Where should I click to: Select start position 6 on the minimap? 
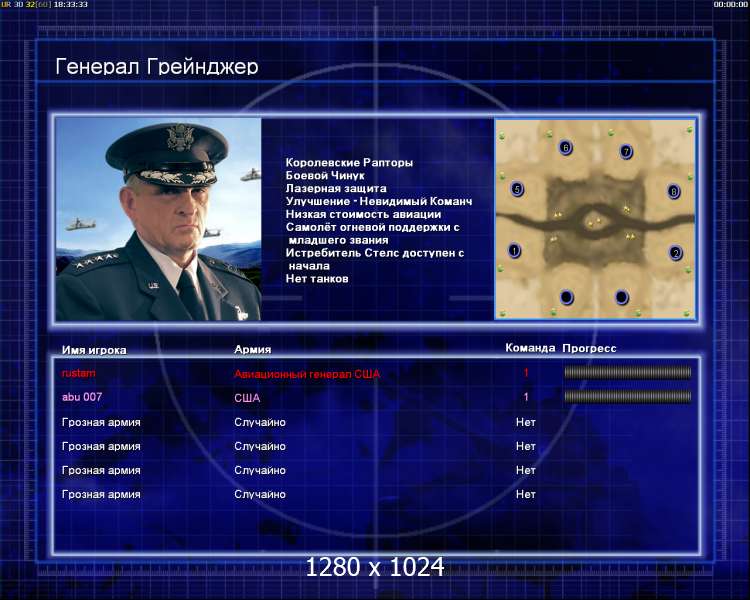pos(565,147)
